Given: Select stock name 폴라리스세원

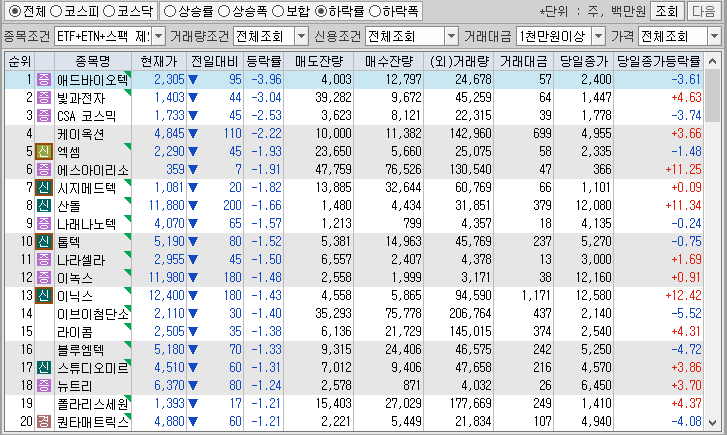Looking at the screenshot, I should [93, 404].
